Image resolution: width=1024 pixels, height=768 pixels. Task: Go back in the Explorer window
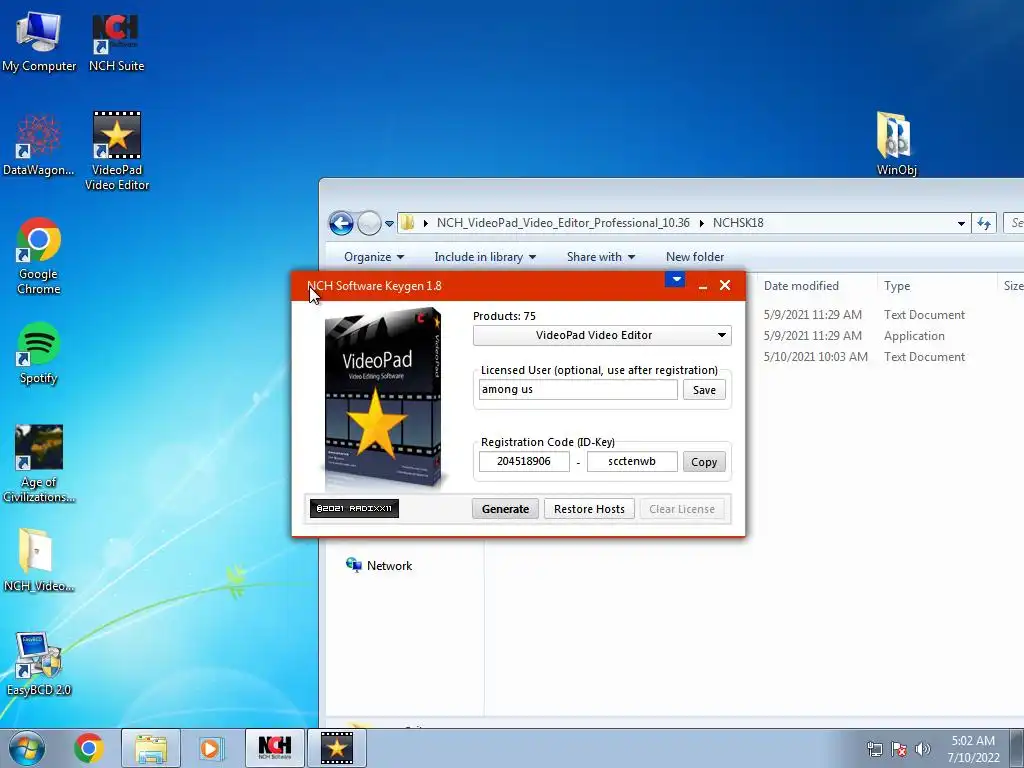coord(341,223)
